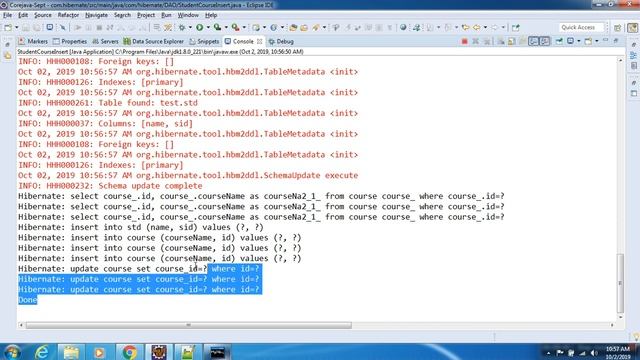This screenshot has height=360, width=640.
Task: Click the Last Edit Location arrow icon
Action: click(465, 27)
